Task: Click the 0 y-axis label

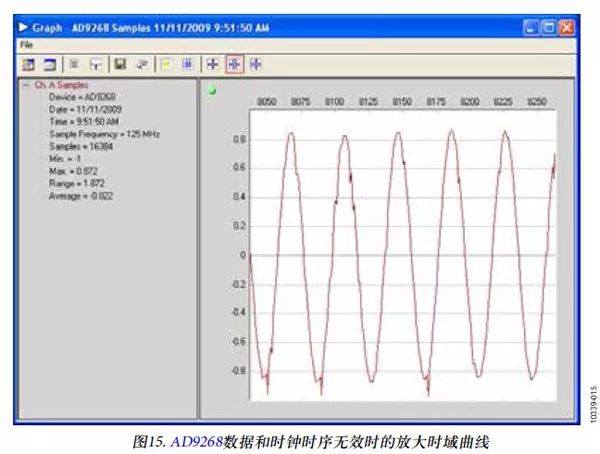Action: coord(243,255)
